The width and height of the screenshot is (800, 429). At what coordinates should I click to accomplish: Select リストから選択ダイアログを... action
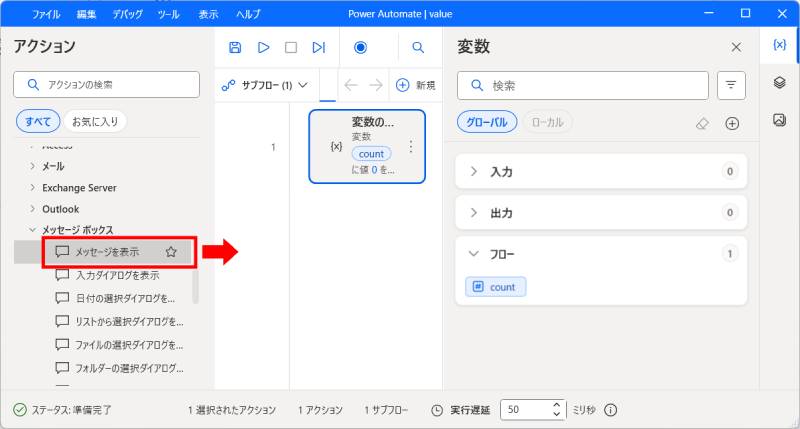click(x=119, y=321)
